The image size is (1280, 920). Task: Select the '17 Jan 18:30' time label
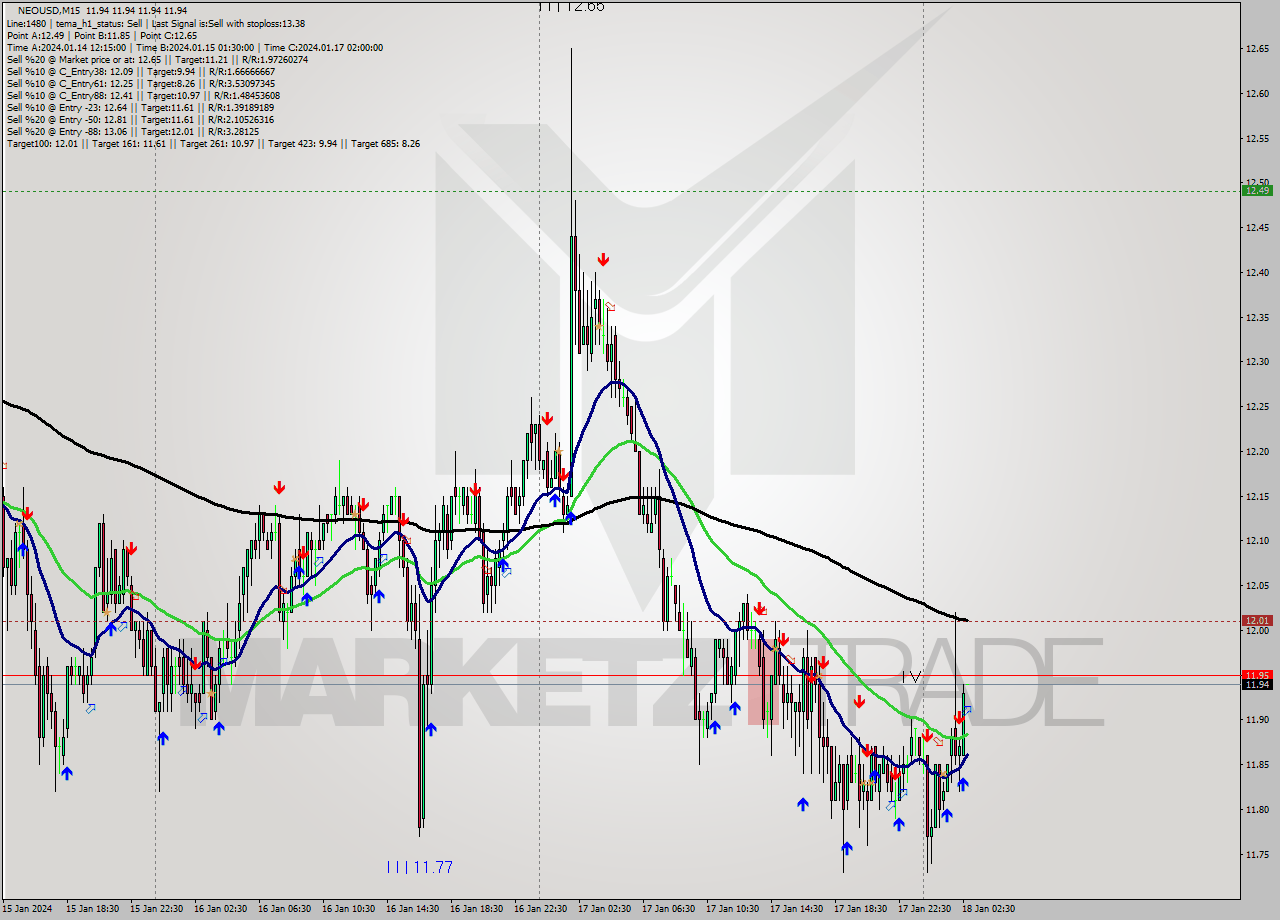860,908
